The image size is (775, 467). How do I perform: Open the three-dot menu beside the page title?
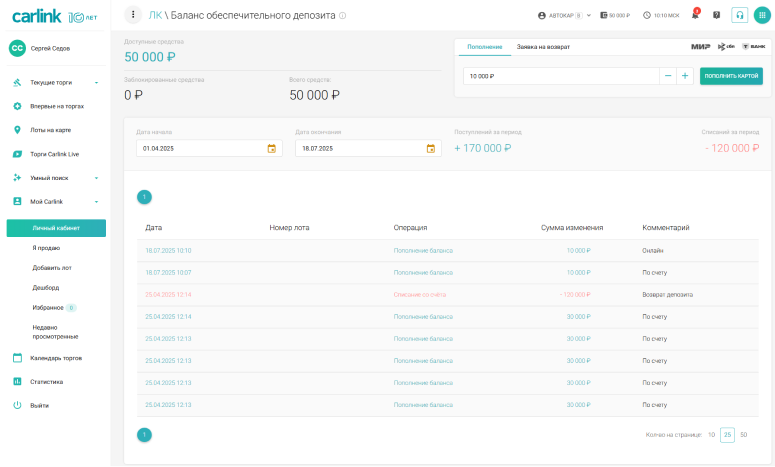[135, 15]
